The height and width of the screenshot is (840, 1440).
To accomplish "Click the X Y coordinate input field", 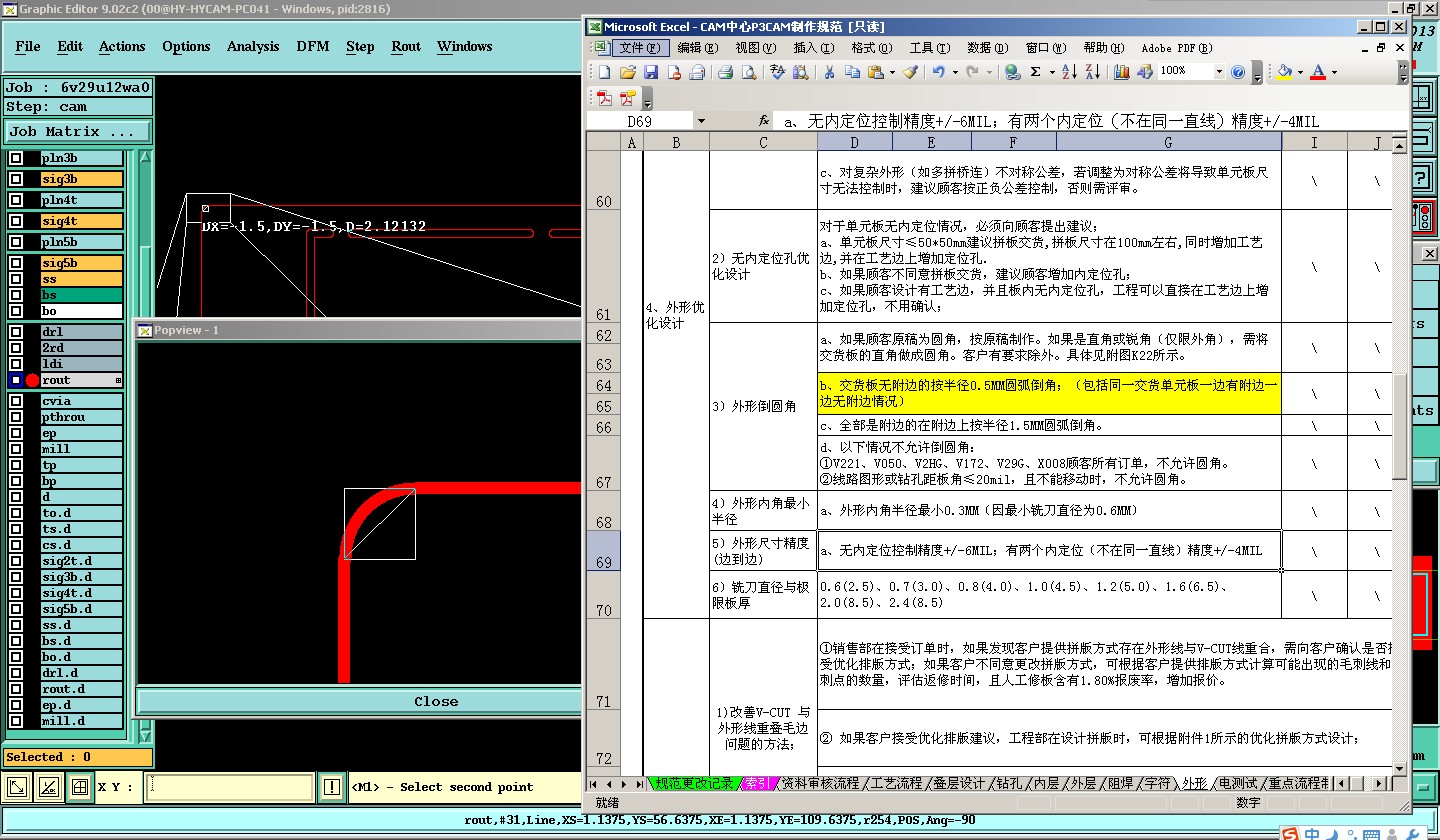I will [x=228, y=787].
